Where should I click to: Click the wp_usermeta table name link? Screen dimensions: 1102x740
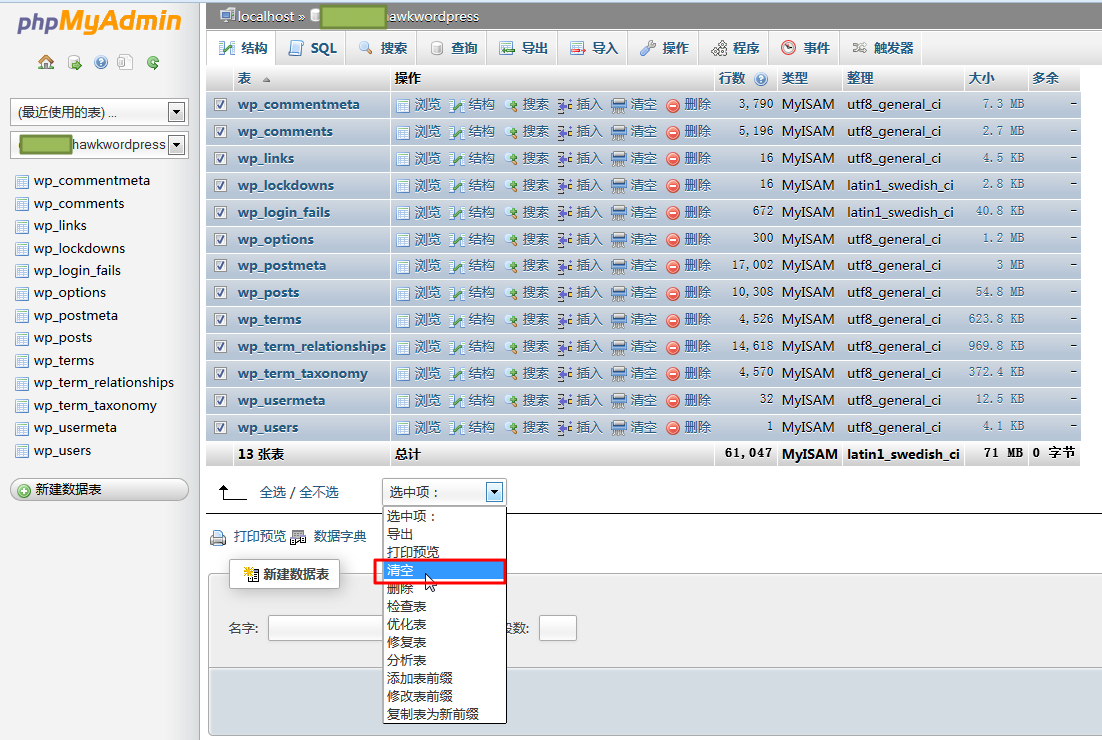[x=281, y=401]
